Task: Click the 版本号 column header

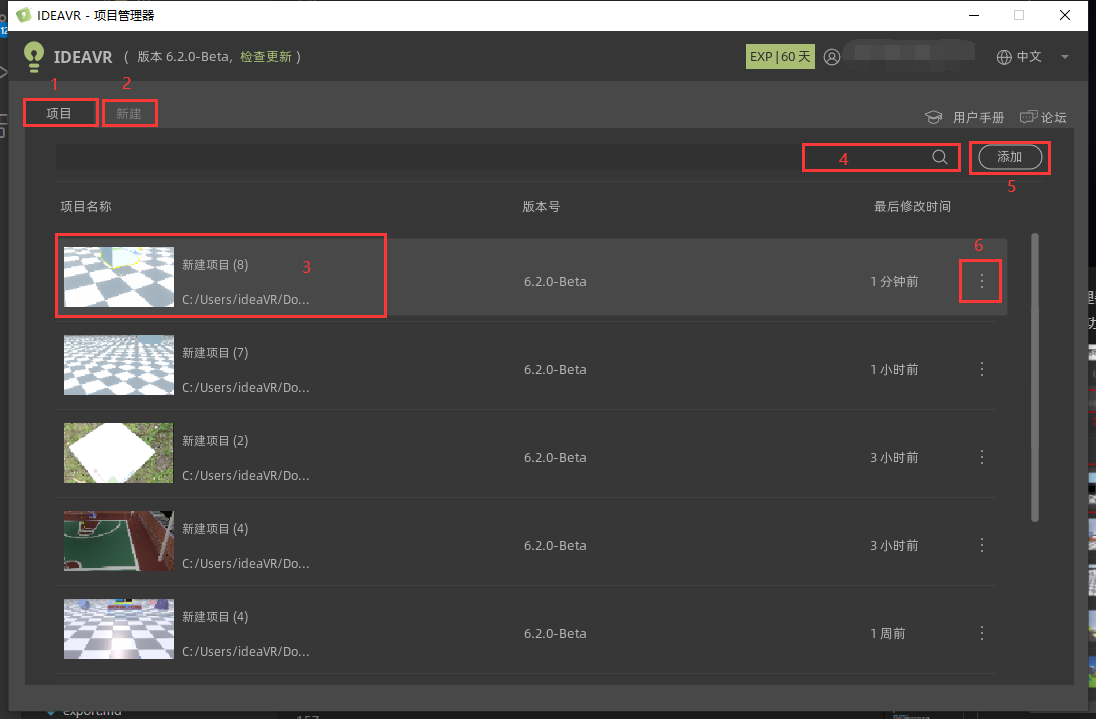Action: (x=541, y=206)
